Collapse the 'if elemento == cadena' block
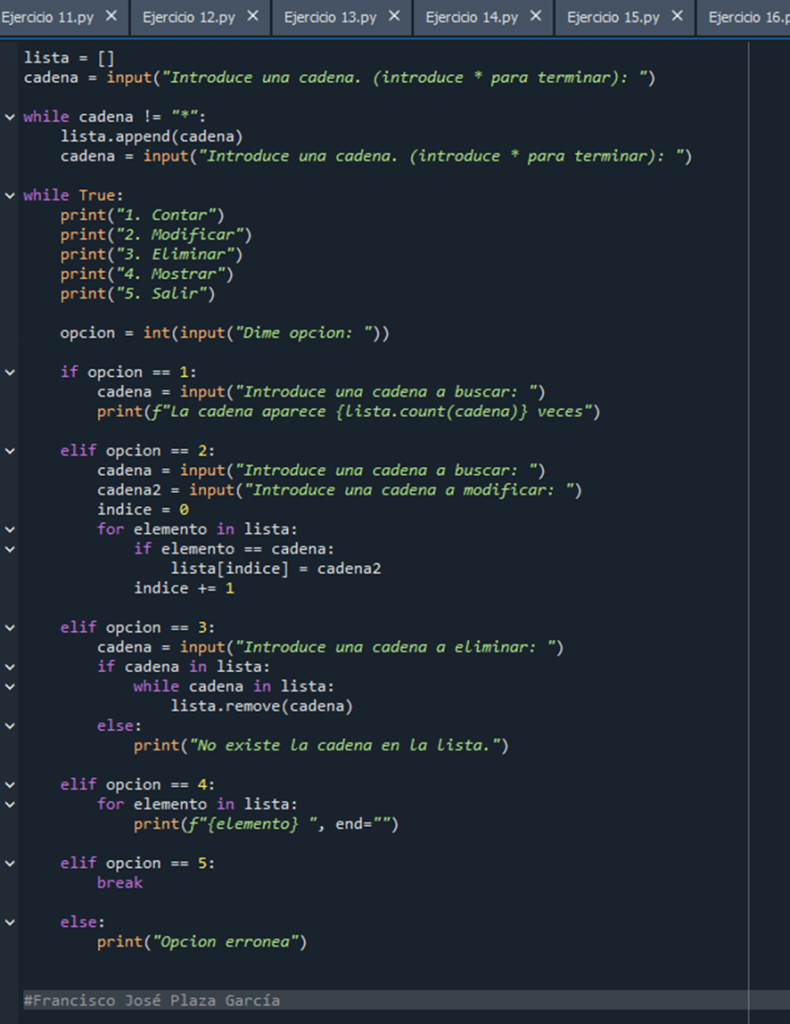Viewport: 790px width, 1024px height. click(x=10, y=549)
